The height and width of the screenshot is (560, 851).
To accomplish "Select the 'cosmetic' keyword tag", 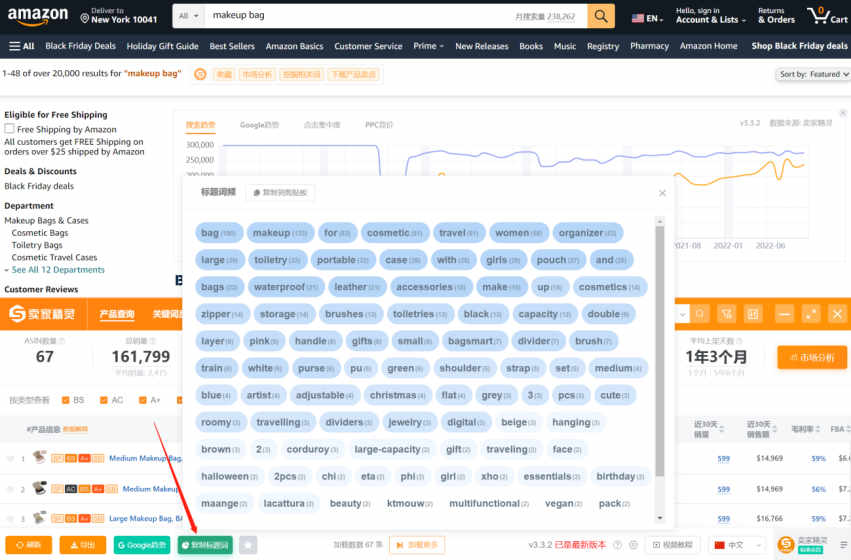I will [x=395, y=233].
